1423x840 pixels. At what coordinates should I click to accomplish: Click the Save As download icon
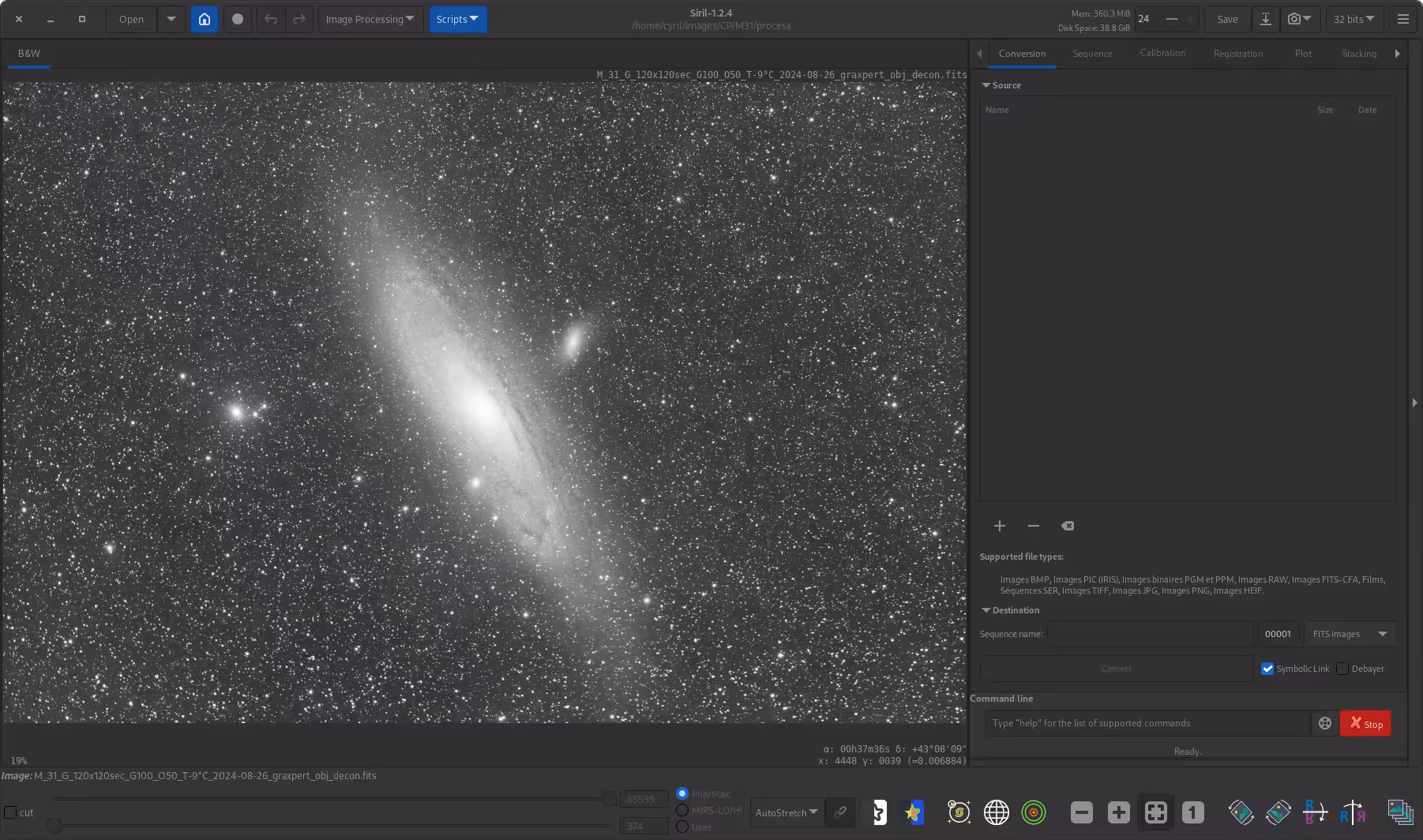pyautogui.click(x=1266, y=19)
